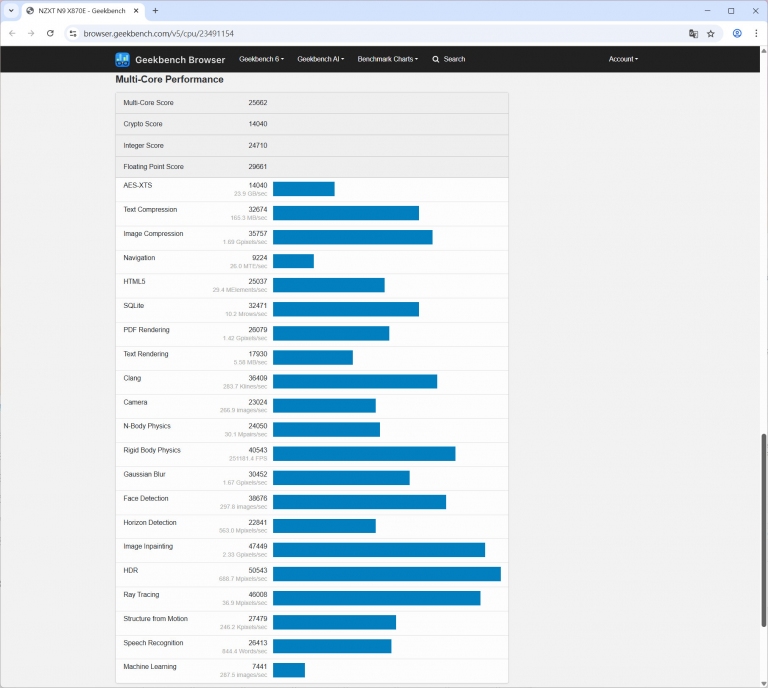The image size is (768, 688).
Task: Open the Chrome profile icon
Action: click(x=737, y=33)
